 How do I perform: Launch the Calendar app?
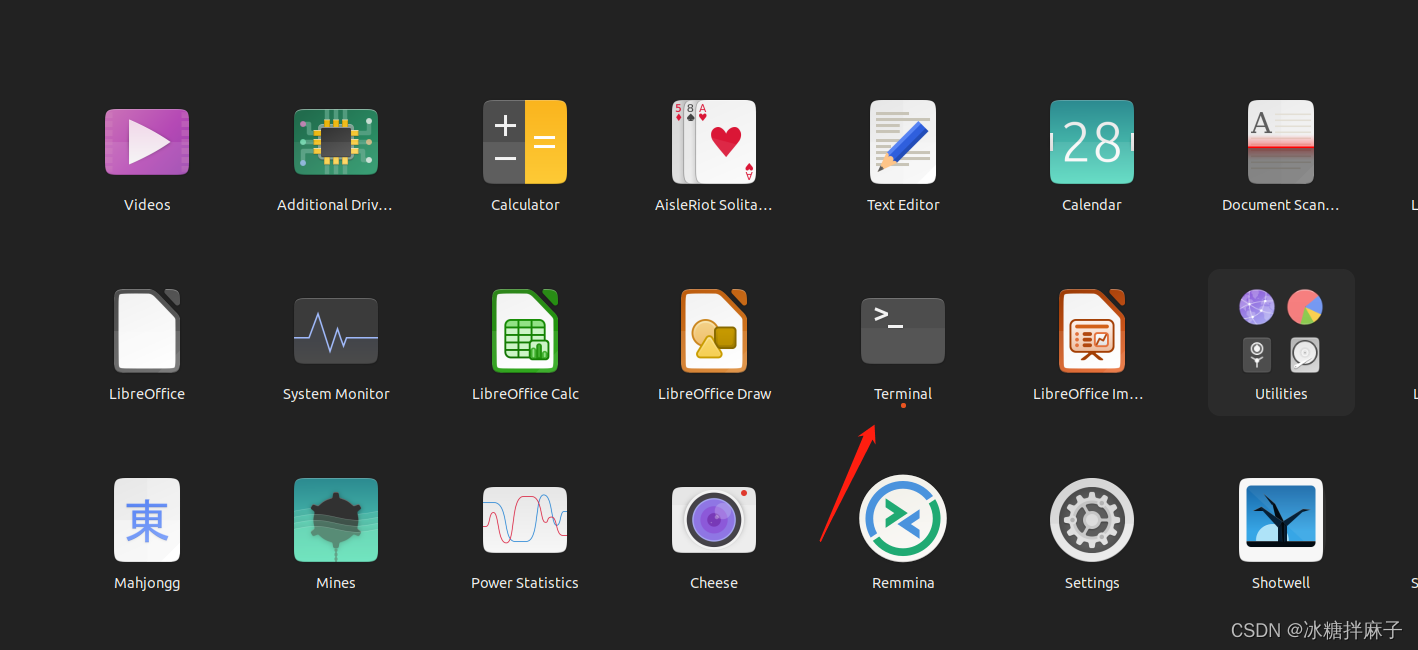(1092, 142)
